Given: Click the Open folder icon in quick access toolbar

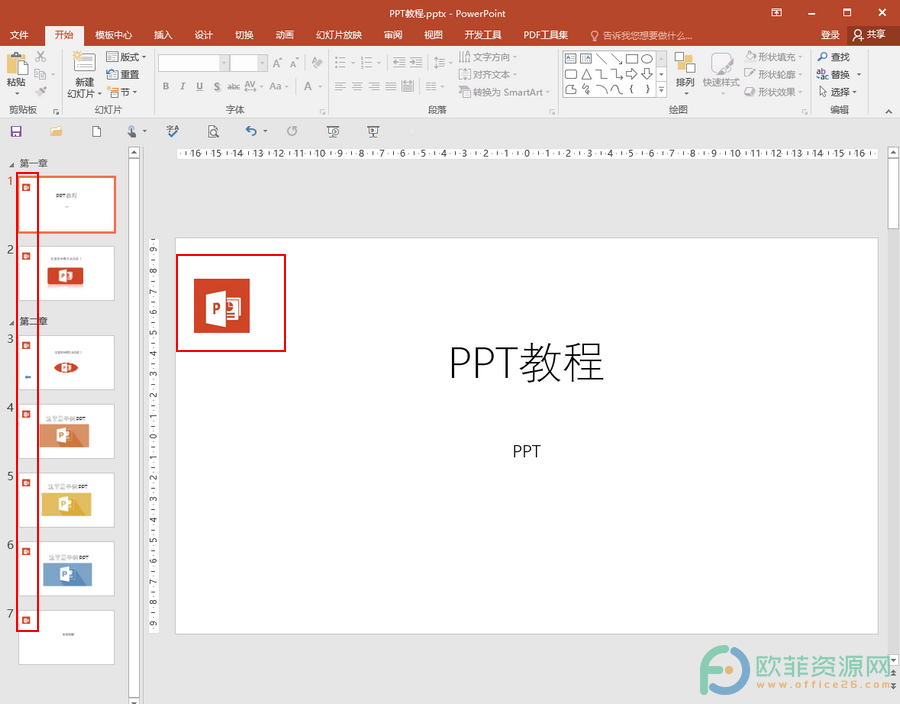Looking at the screenshot, I should point(56,131).
